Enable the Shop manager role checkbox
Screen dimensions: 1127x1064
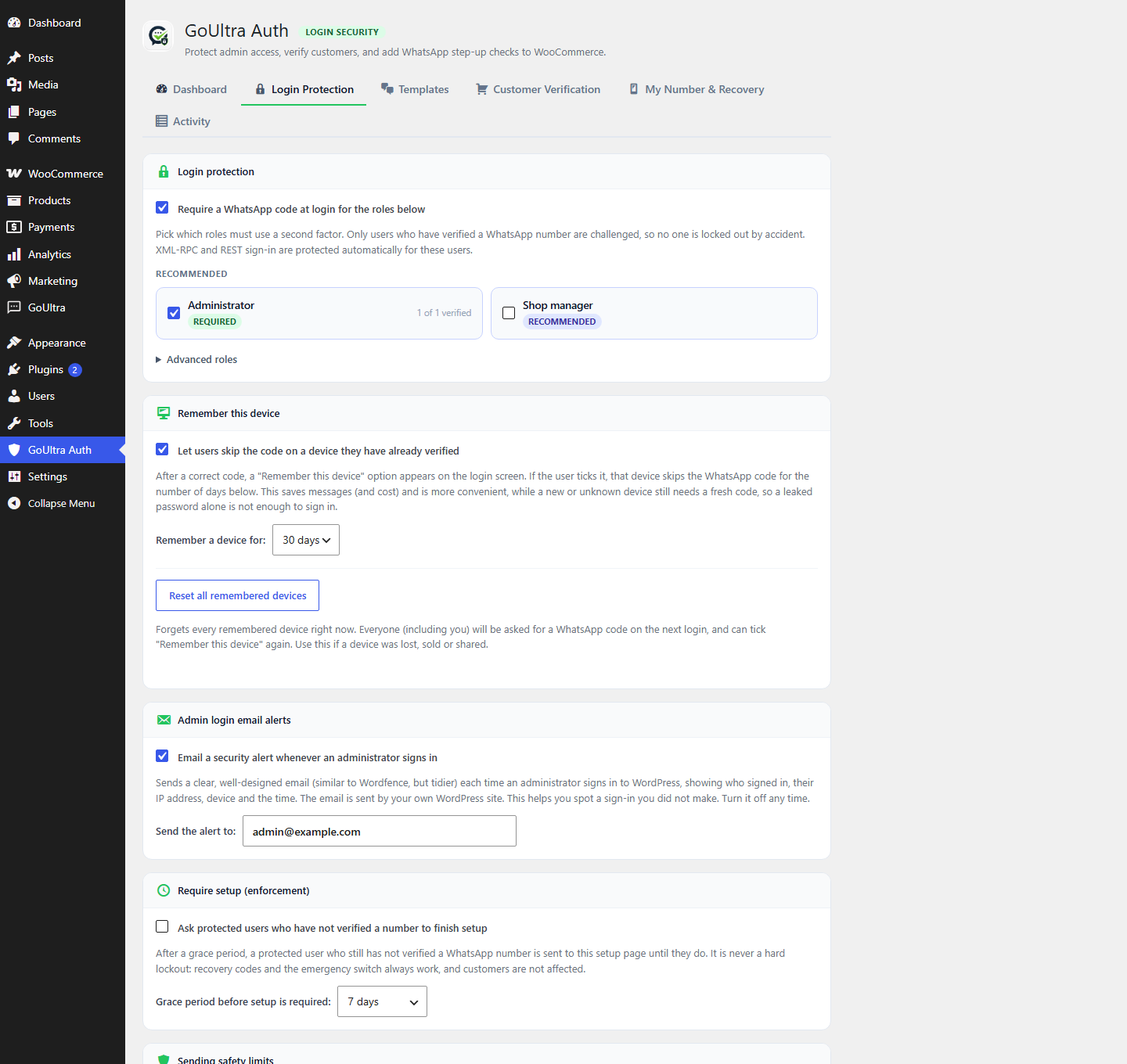(509, 313)
